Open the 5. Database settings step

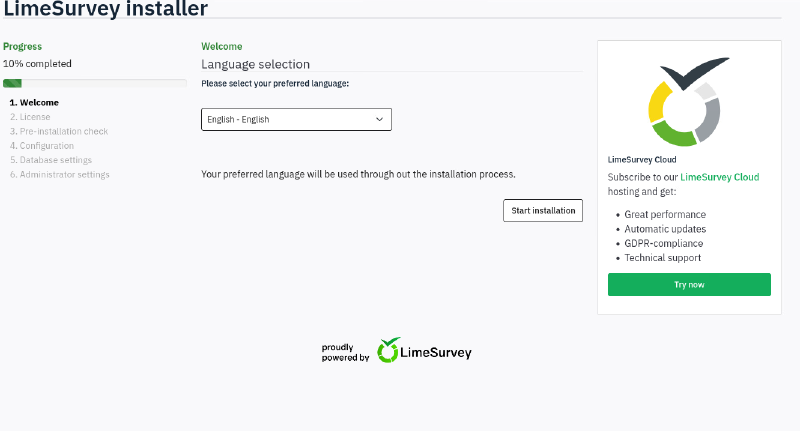pyautogui.click(x=50, y=160)
